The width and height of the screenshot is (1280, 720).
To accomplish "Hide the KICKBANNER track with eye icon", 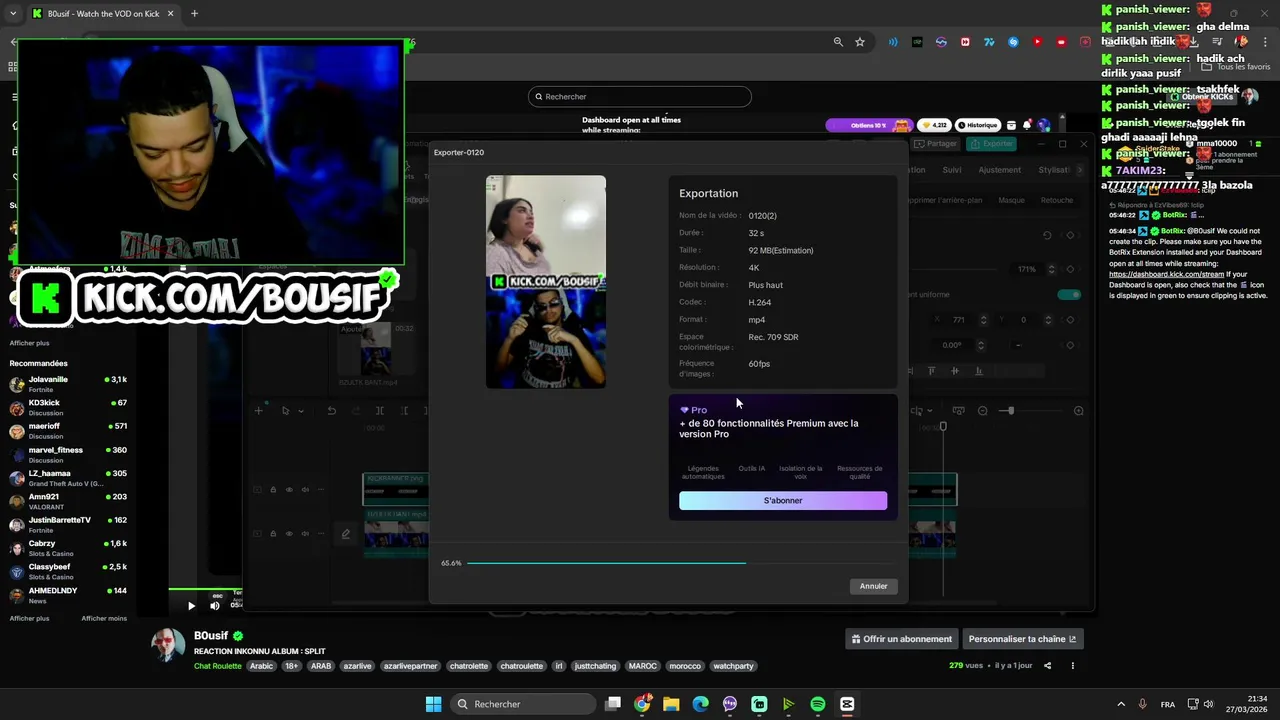I will click(289, 490).
